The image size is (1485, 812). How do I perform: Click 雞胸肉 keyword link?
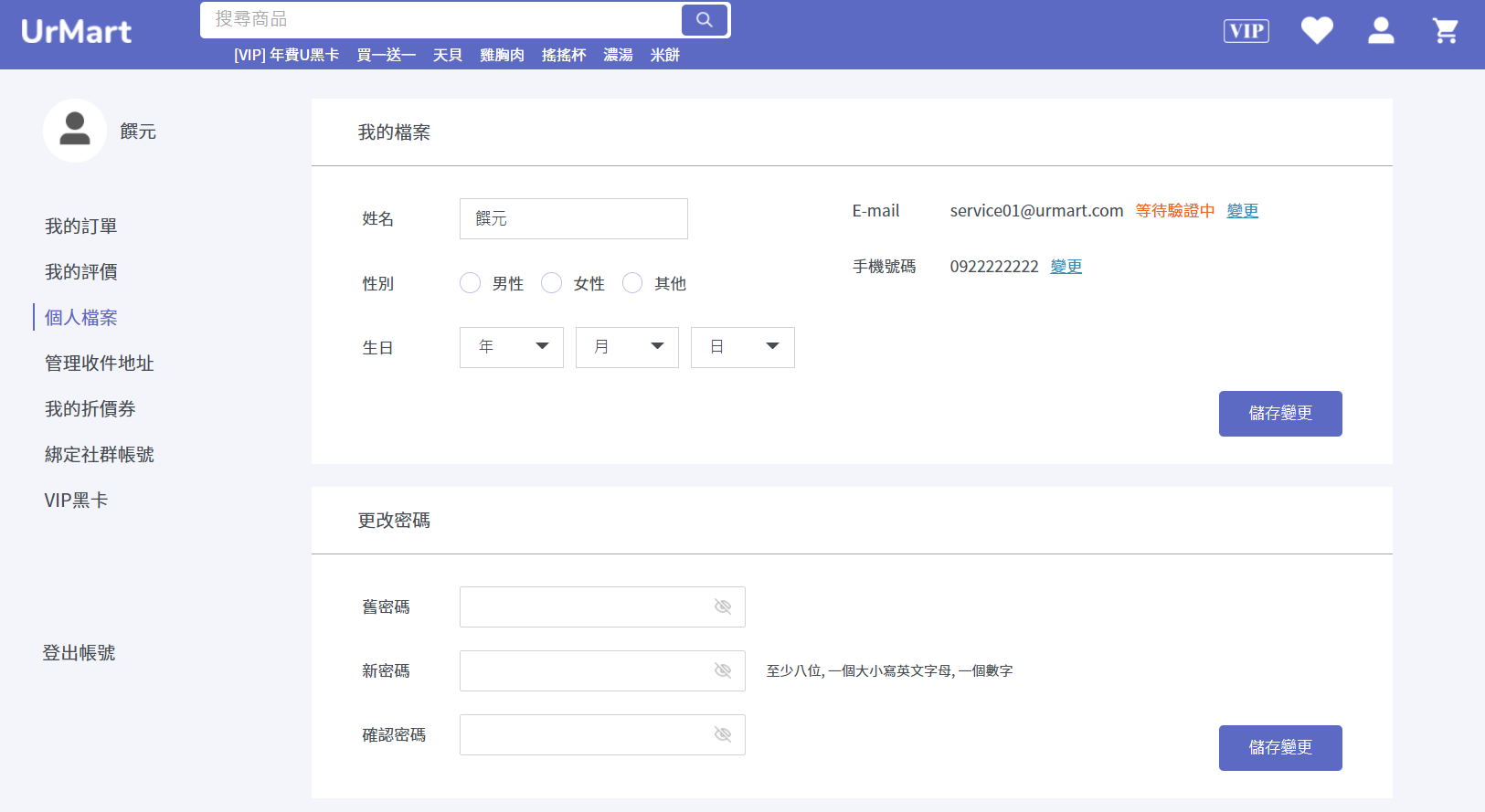[x=503, y=55]
